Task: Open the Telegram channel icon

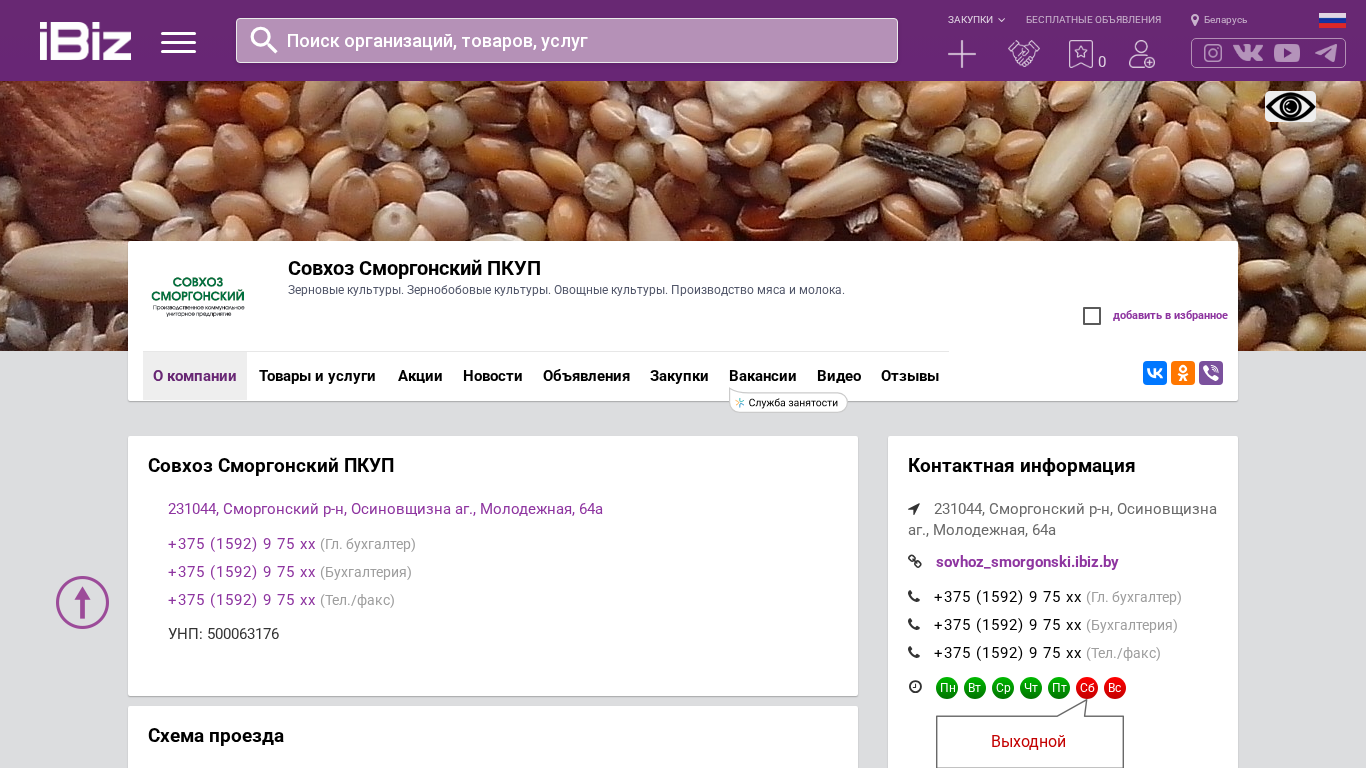Action: tap(1326, 53)
